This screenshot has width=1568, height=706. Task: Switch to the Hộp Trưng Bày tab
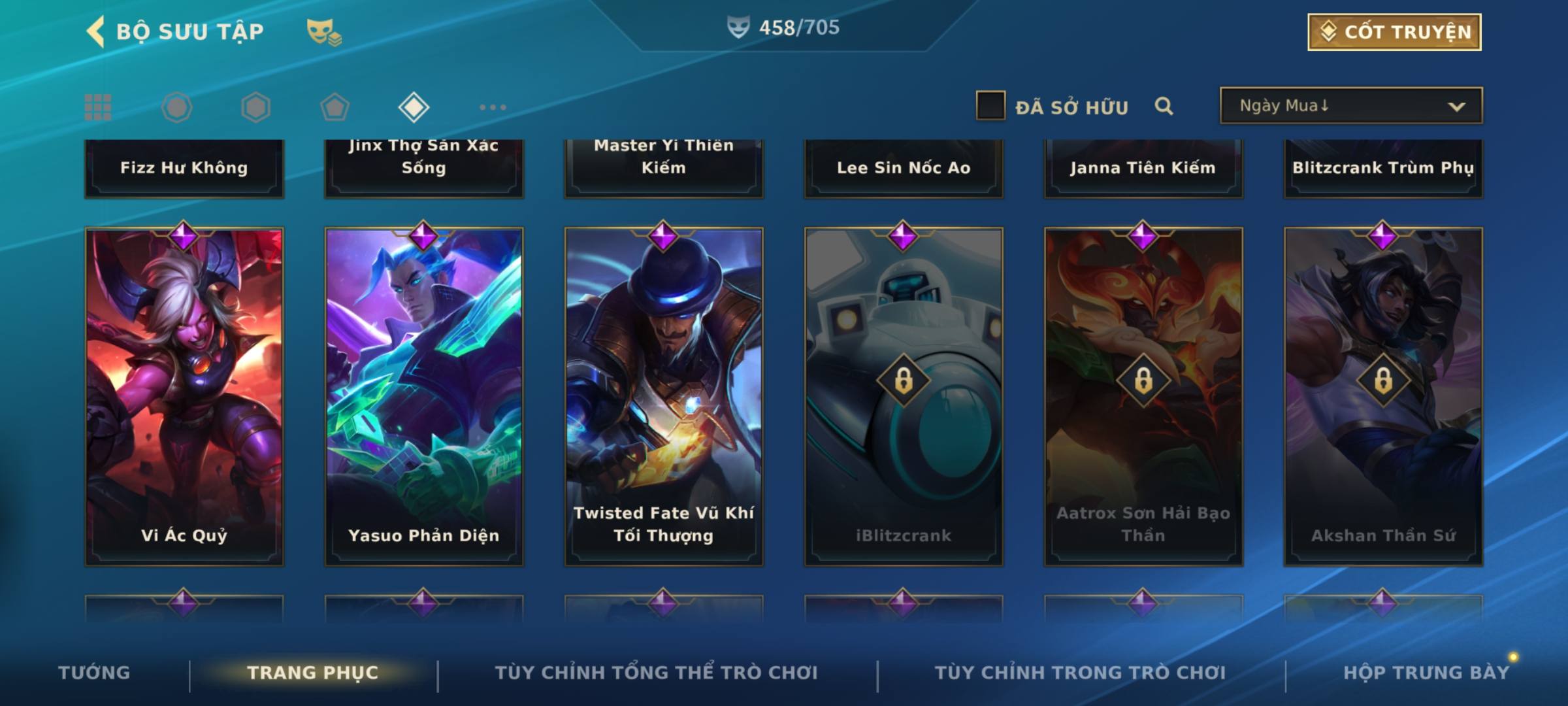[x=1426, y=673]
